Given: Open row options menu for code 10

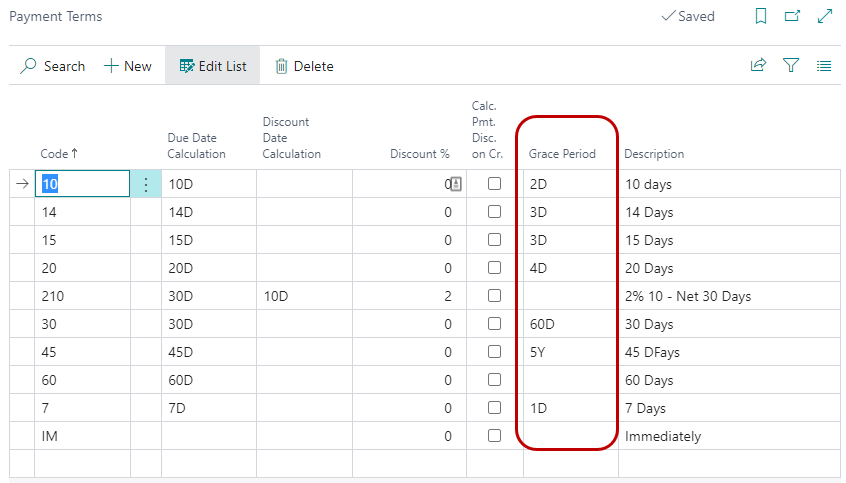Looking at the screenshot, I should coord(146,184).
